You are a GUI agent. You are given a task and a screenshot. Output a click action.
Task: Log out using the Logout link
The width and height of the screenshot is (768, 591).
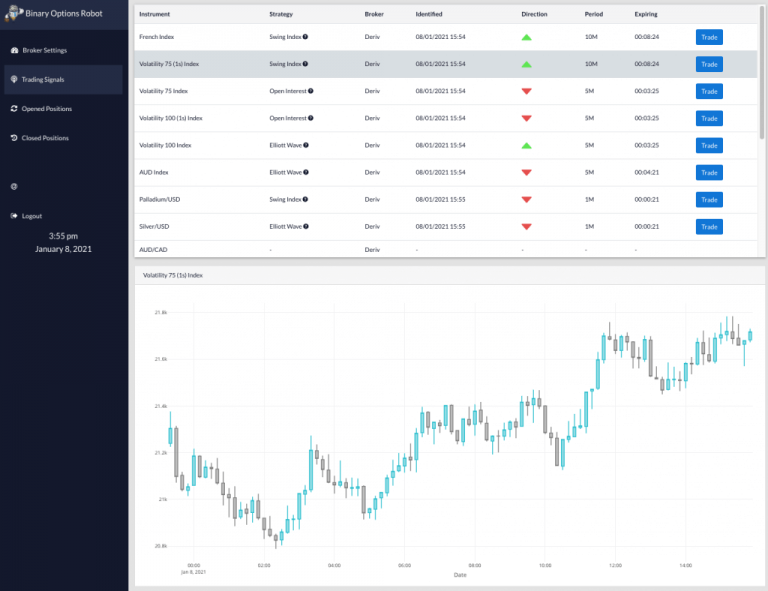(31, 216)
